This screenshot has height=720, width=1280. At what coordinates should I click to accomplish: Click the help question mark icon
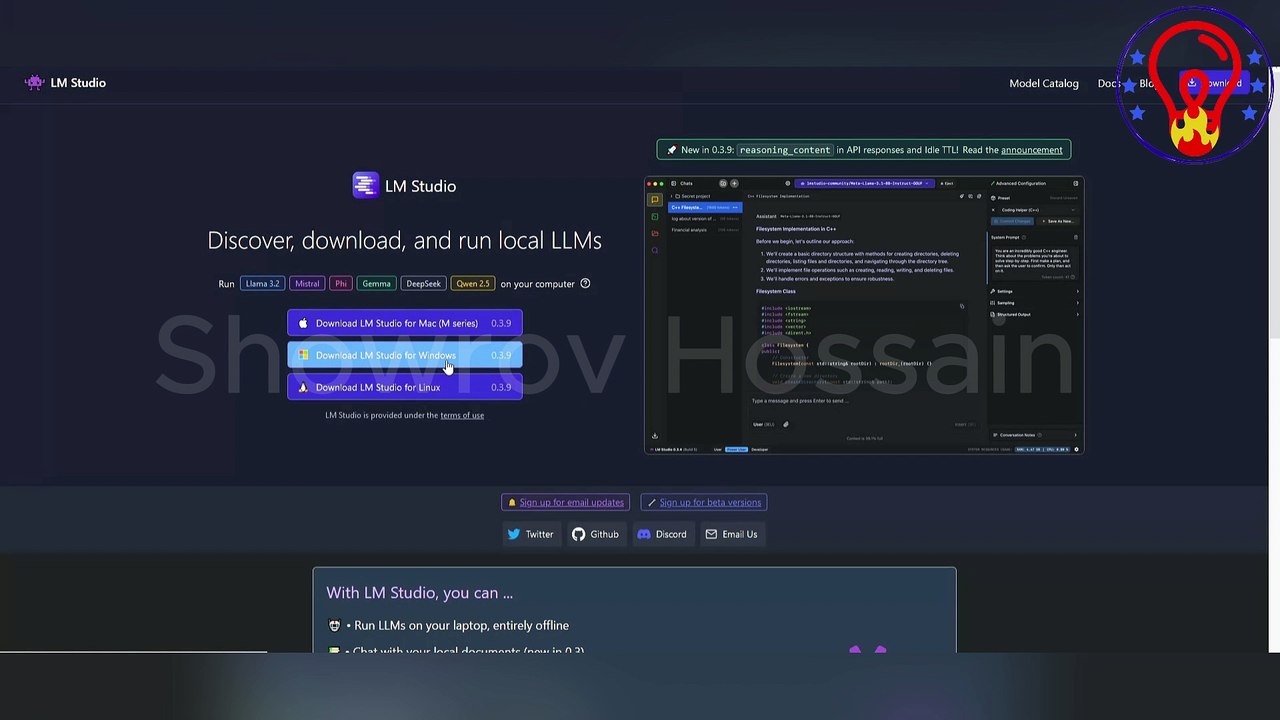(x=585, y=284)
